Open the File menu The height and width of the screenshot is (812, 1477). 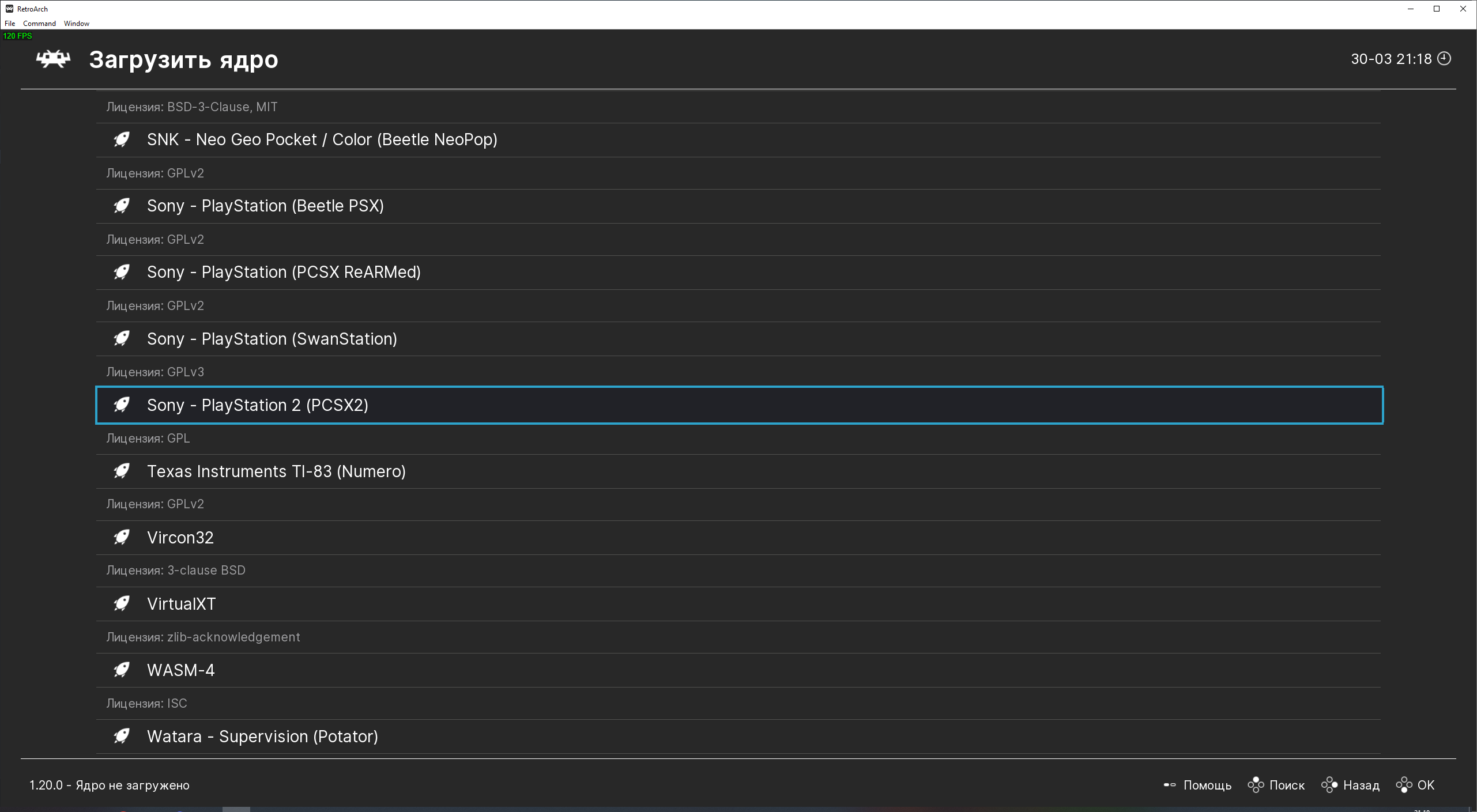10,24
